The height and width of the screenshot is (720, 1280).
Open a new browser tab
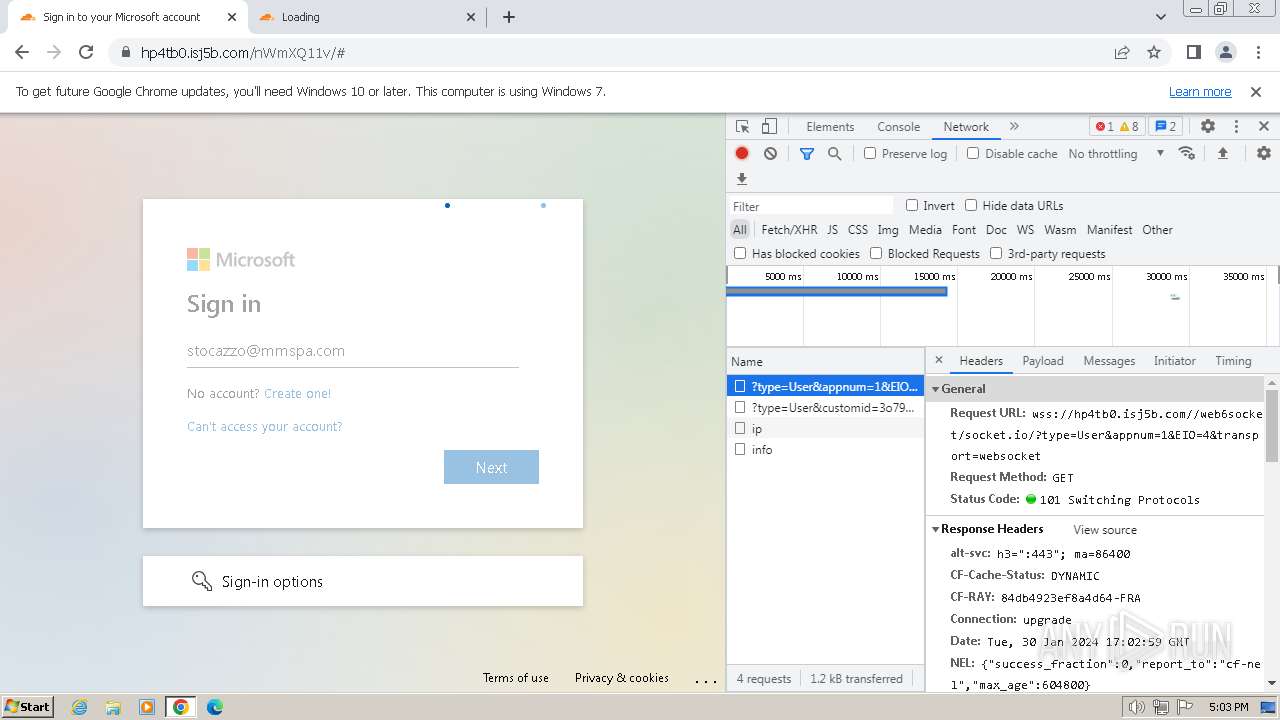coord(509,17)
